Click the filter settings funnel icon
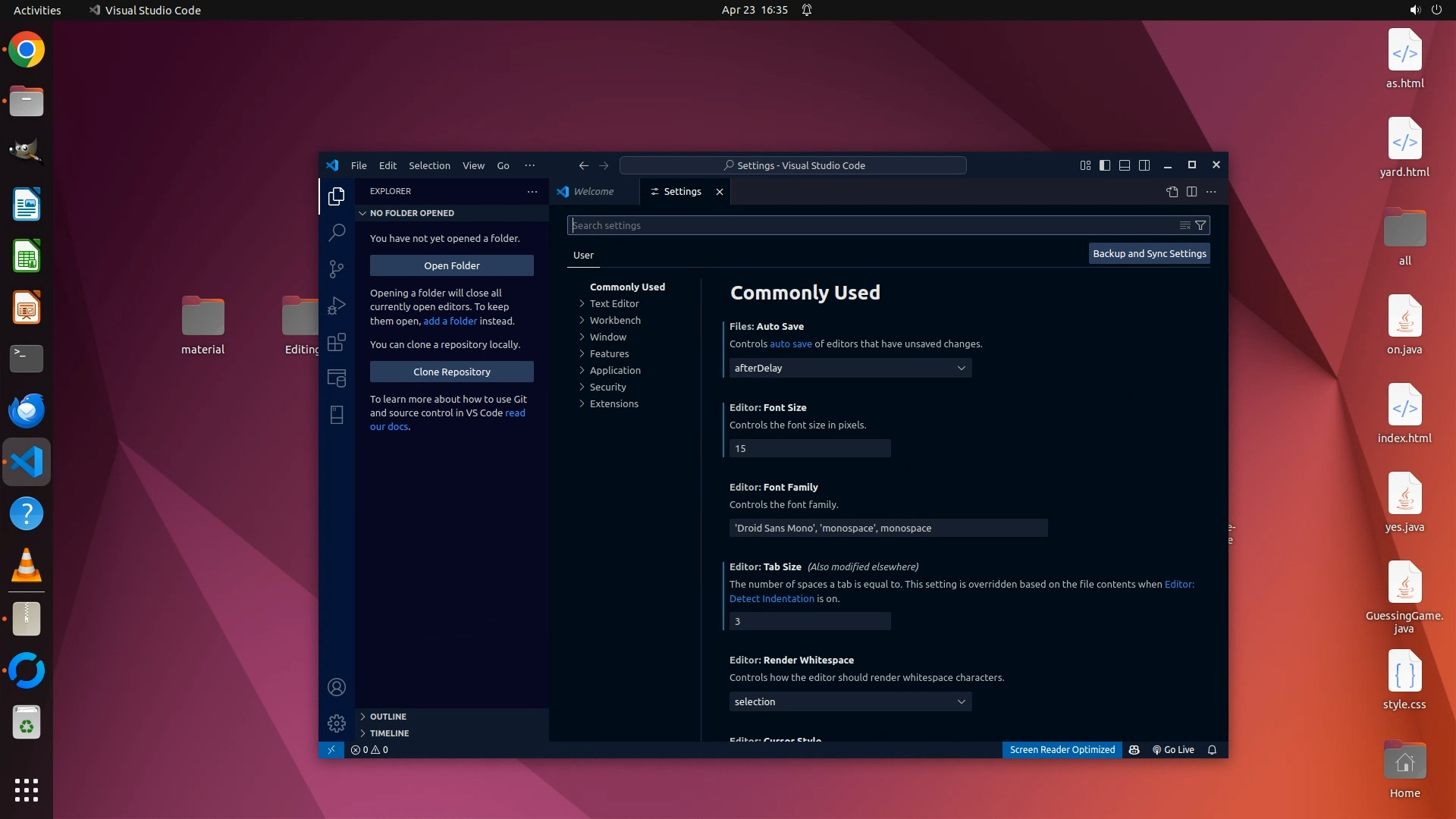Viewport: 1456px width, 819px height. 1200,225
